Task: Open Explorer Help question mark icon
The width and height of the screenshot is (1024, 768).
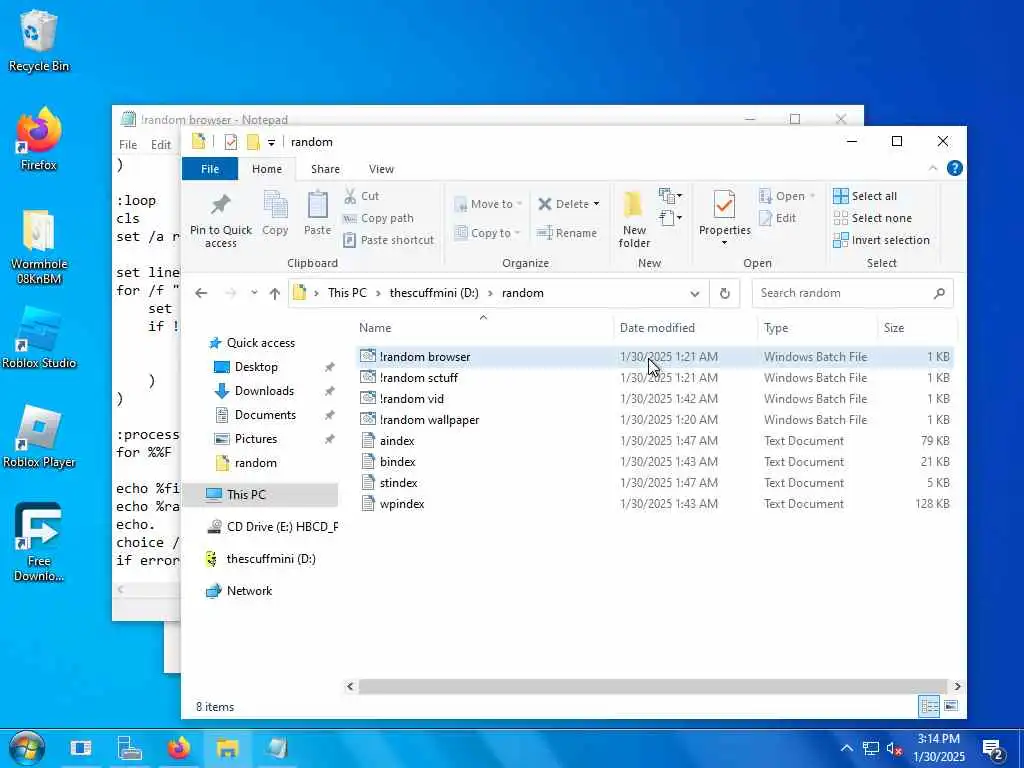Action: click(955, 168)
